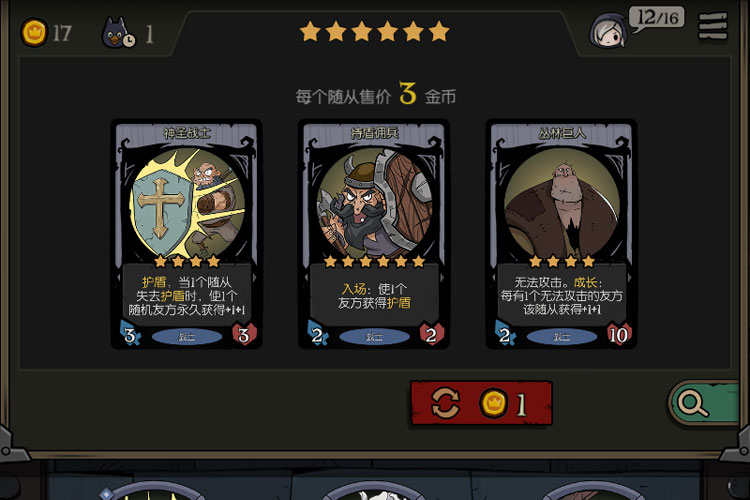Open the magnifying glass search button
Viewport: 750px width, 500px height.
pos(704,403)
